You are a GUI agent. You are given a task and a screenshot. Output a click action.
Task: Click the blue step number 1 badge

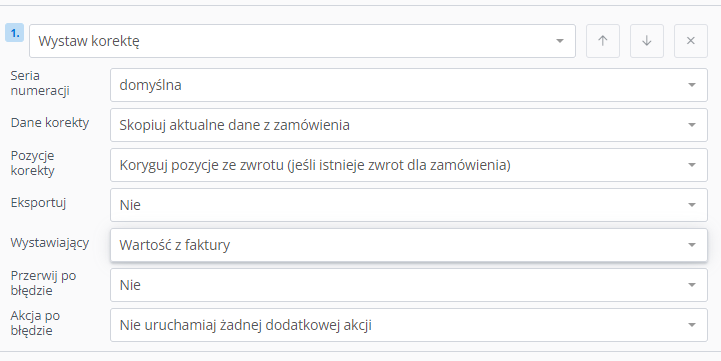tap(15, 33)
